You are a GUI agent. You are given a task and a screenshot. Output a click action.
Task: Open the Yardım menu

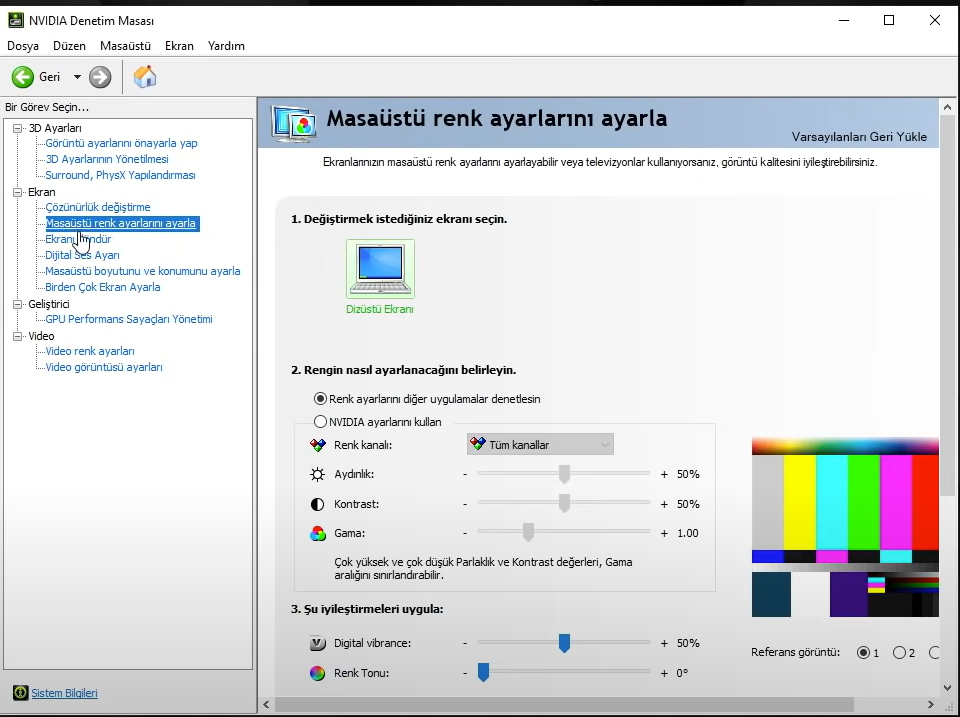[x=226, y=46]
